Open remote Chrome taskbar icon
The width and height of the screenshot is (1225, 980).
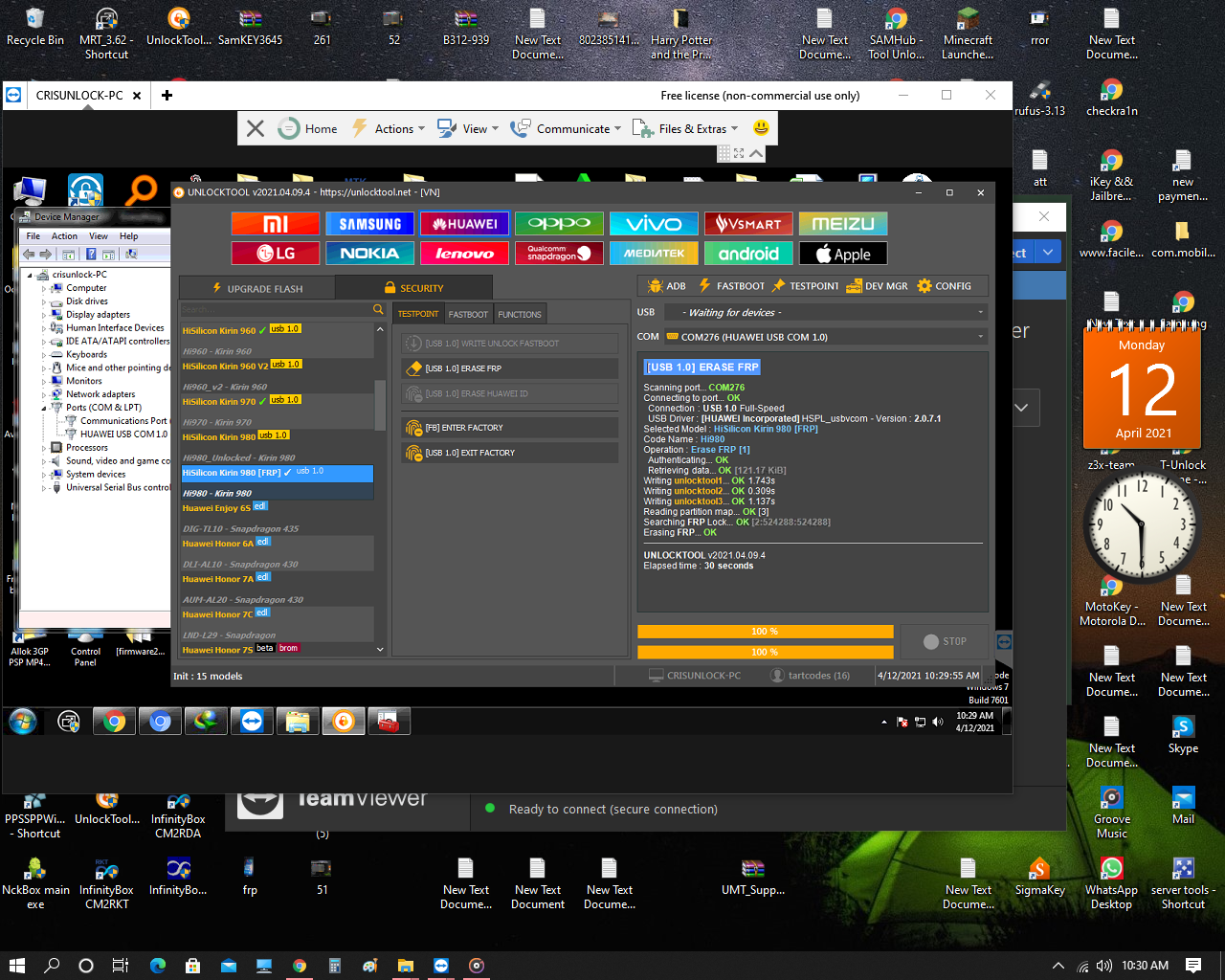(x=114, y=721)
